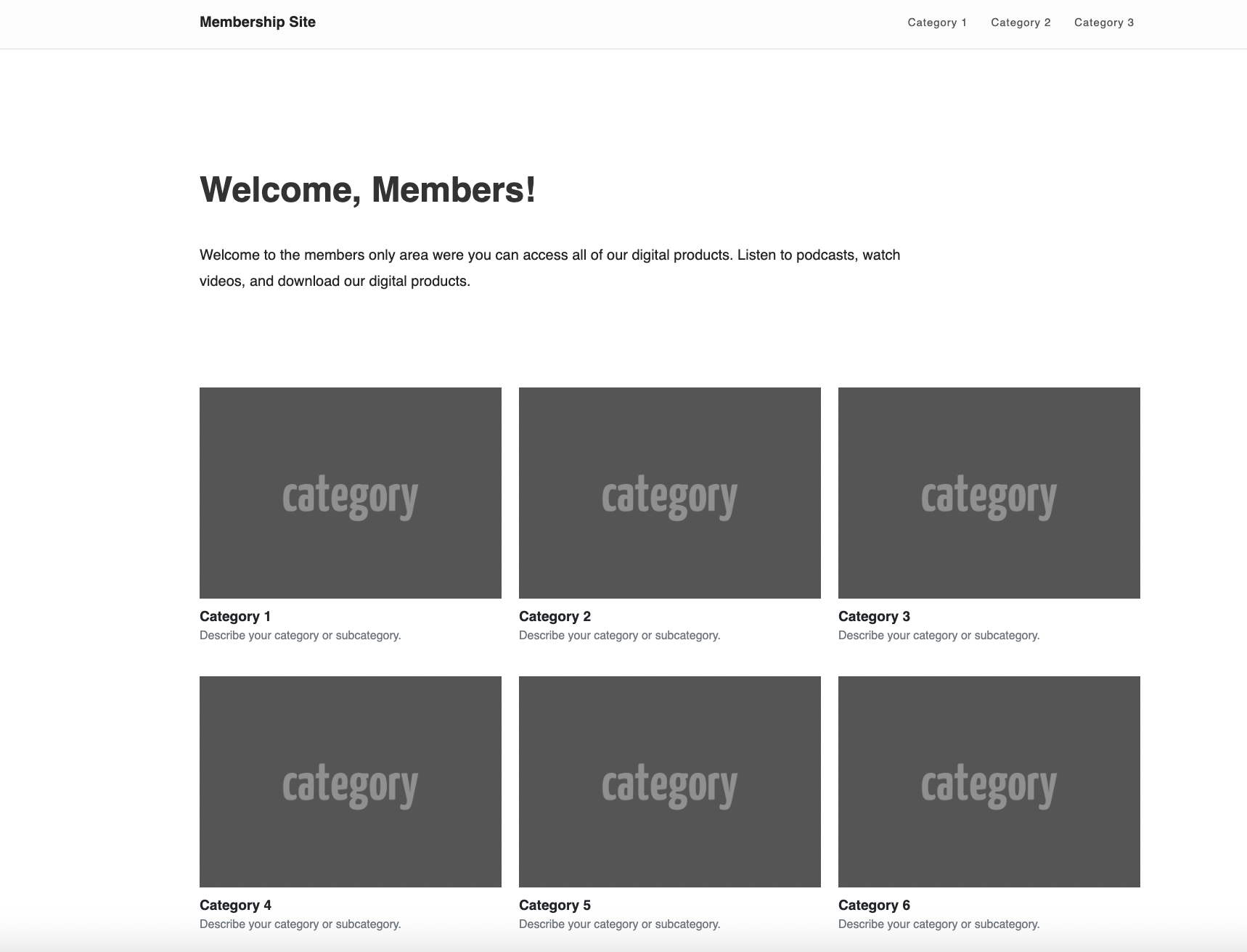Open the Category 2 placeholder image
The width and height of the screenshot is (1247, 952).
pyautogui.click(x=669, y=493)
